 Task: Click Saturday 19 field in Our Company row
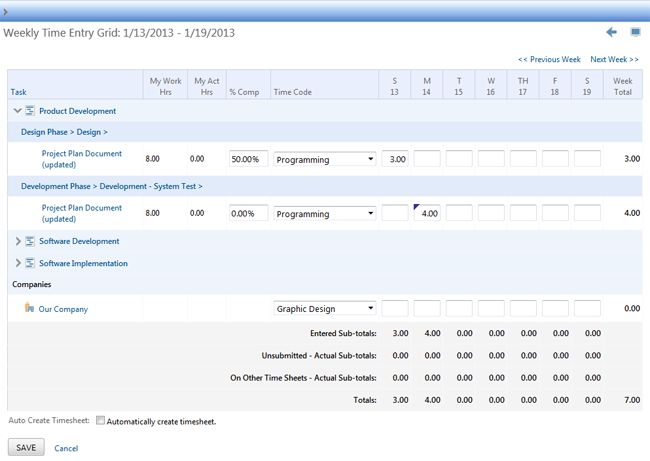(x=587, y=308)
